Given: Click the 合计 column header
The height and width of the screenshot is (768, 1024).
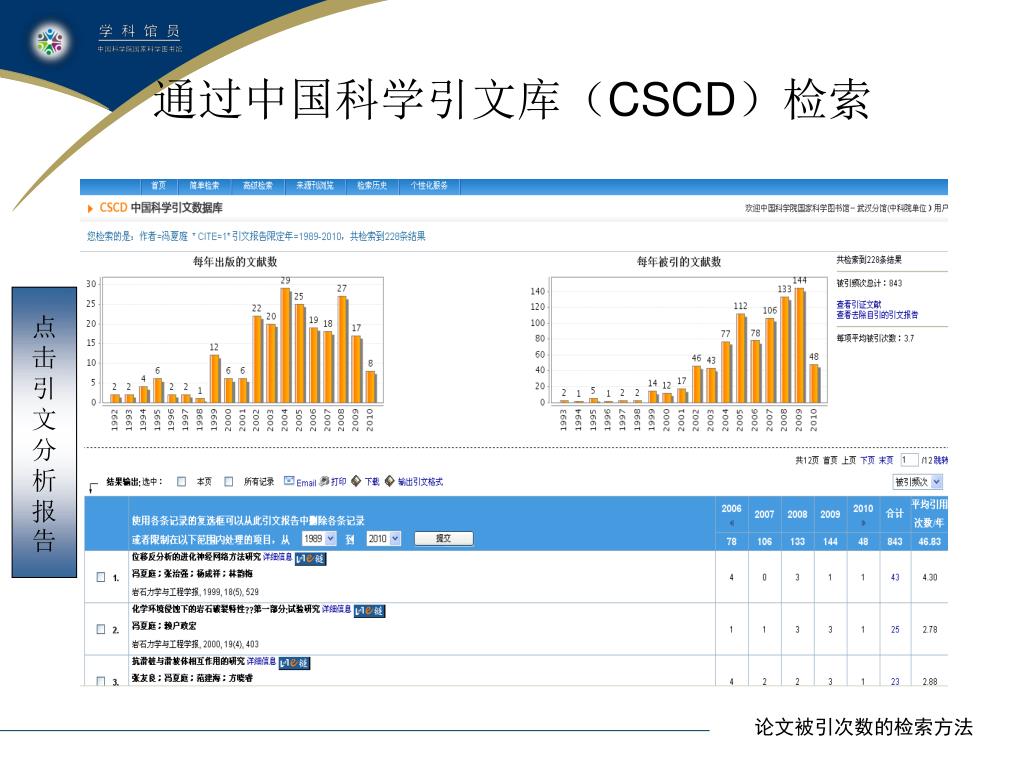Looking at the screenshot, I should pyautogui.click(x=895, y=514).
